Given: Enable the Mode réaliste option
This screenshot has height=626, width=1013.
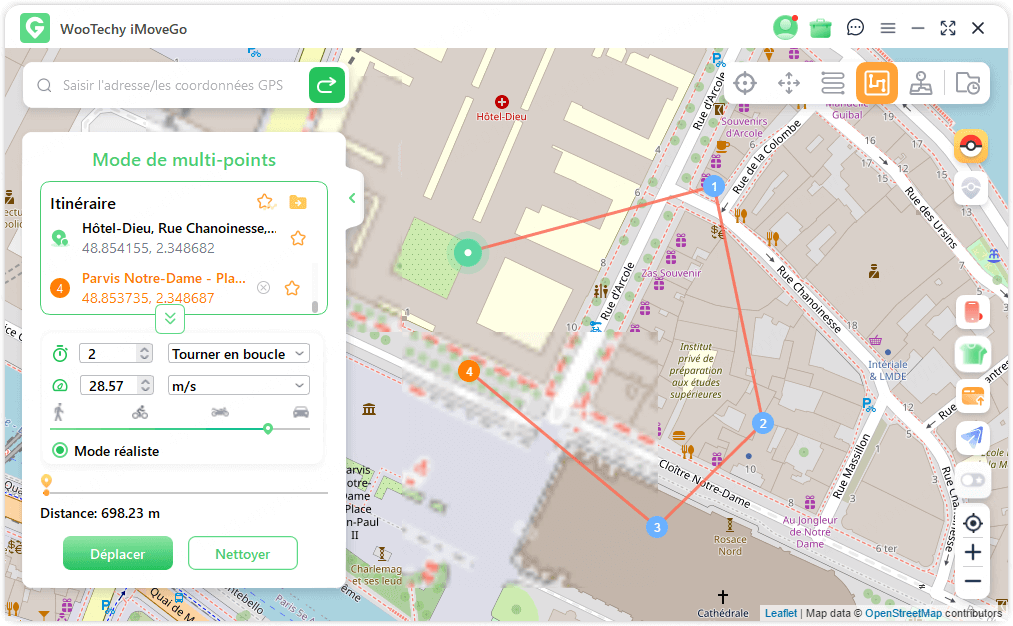Looking at the screenshot, I should [60, 451].
